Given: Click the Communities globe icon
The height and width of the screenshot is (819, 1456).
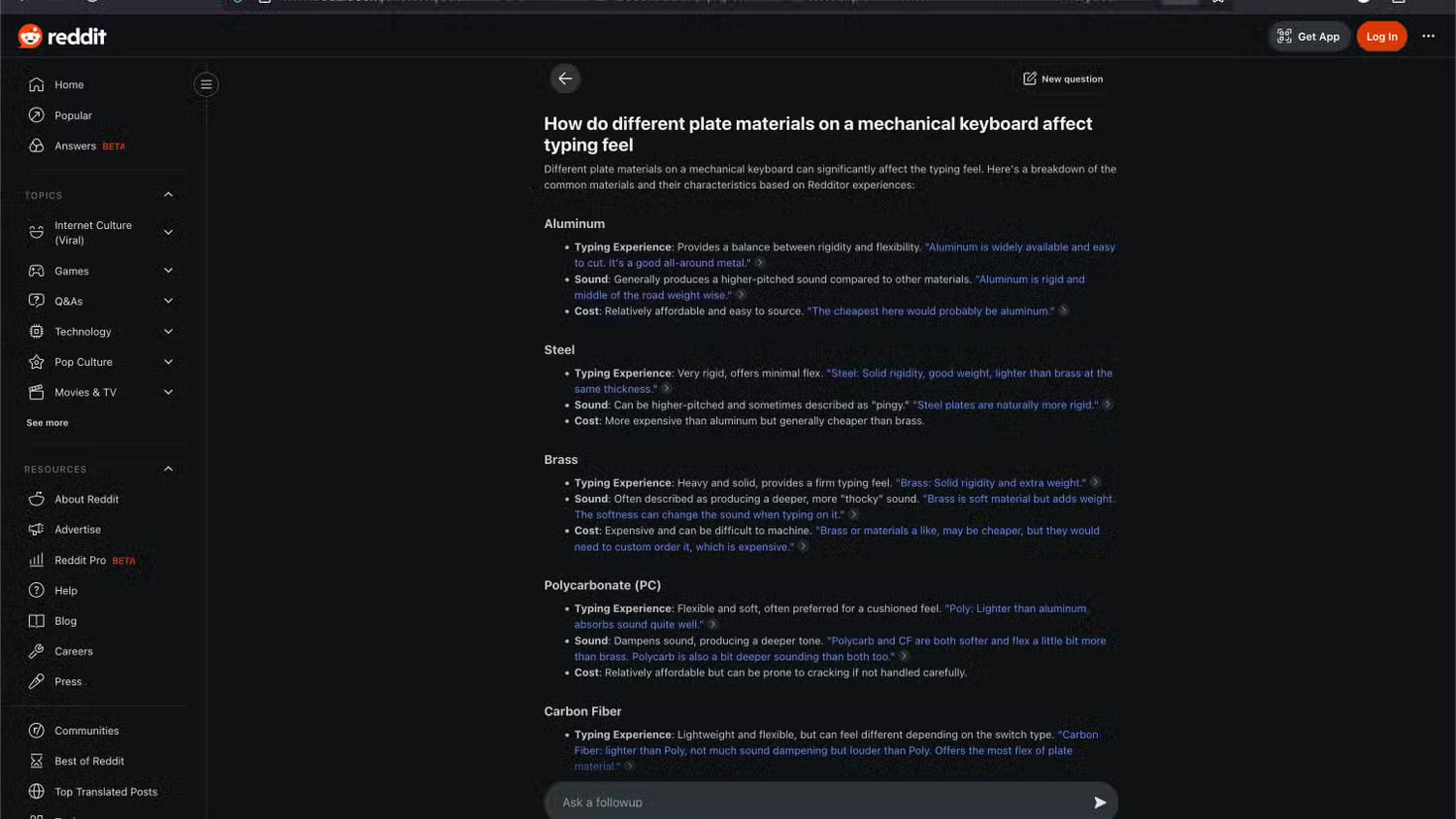Looking at the screenshot, I should (36, 730).
